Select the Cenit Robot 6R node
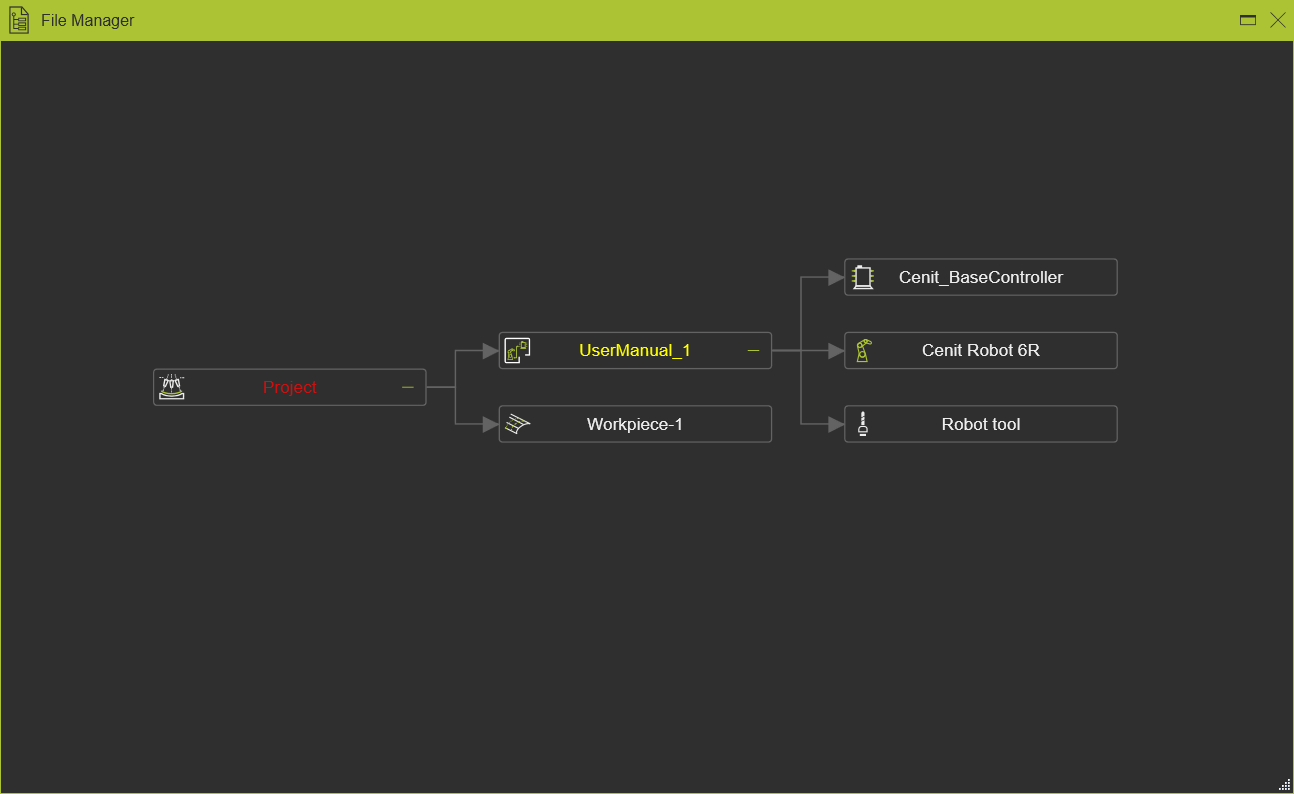Screen dimensions: 1294x794 tap(991, 350)
